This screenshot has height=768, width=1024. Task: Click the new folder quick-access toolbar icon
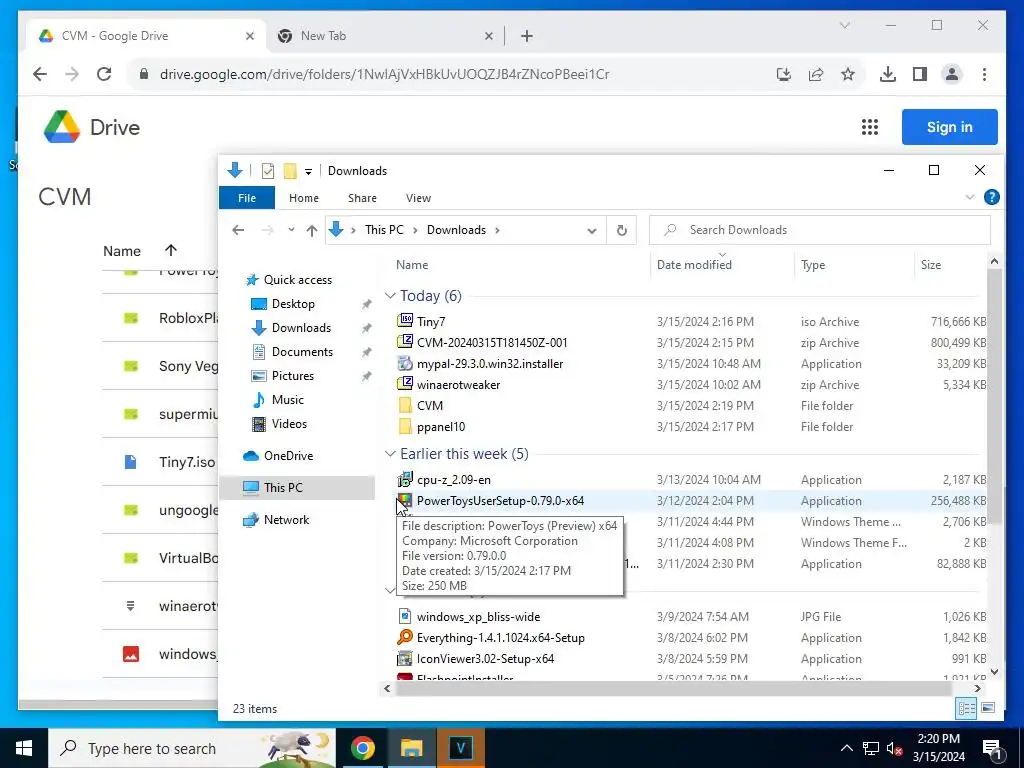290,170
